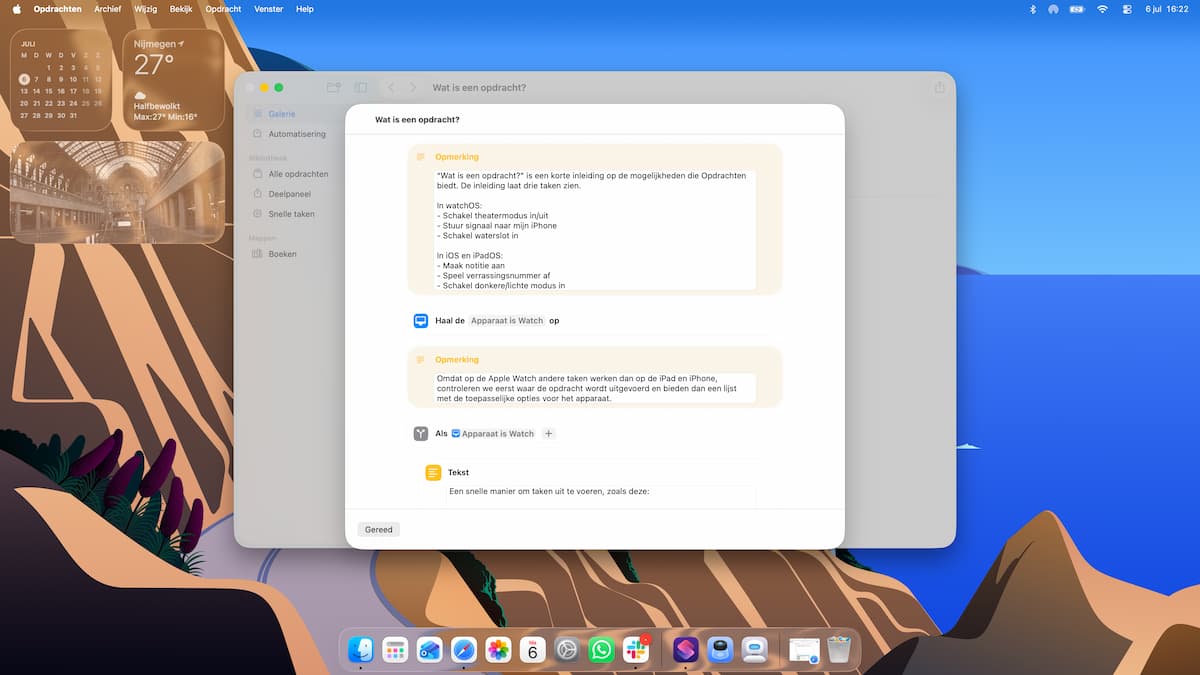Open Finder from the Dock
This screenshot has height=675, width=1200.
pyautogui.click(x=361, y=650)
